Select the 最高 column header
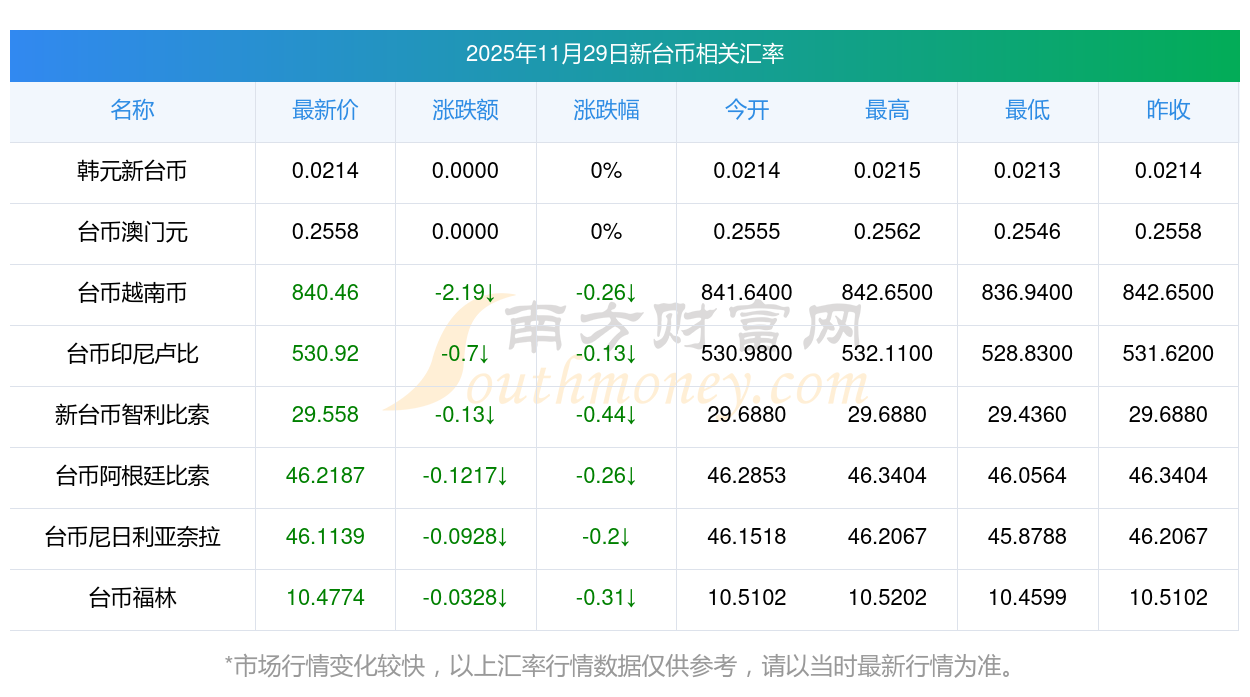 [x=887, y=110]
